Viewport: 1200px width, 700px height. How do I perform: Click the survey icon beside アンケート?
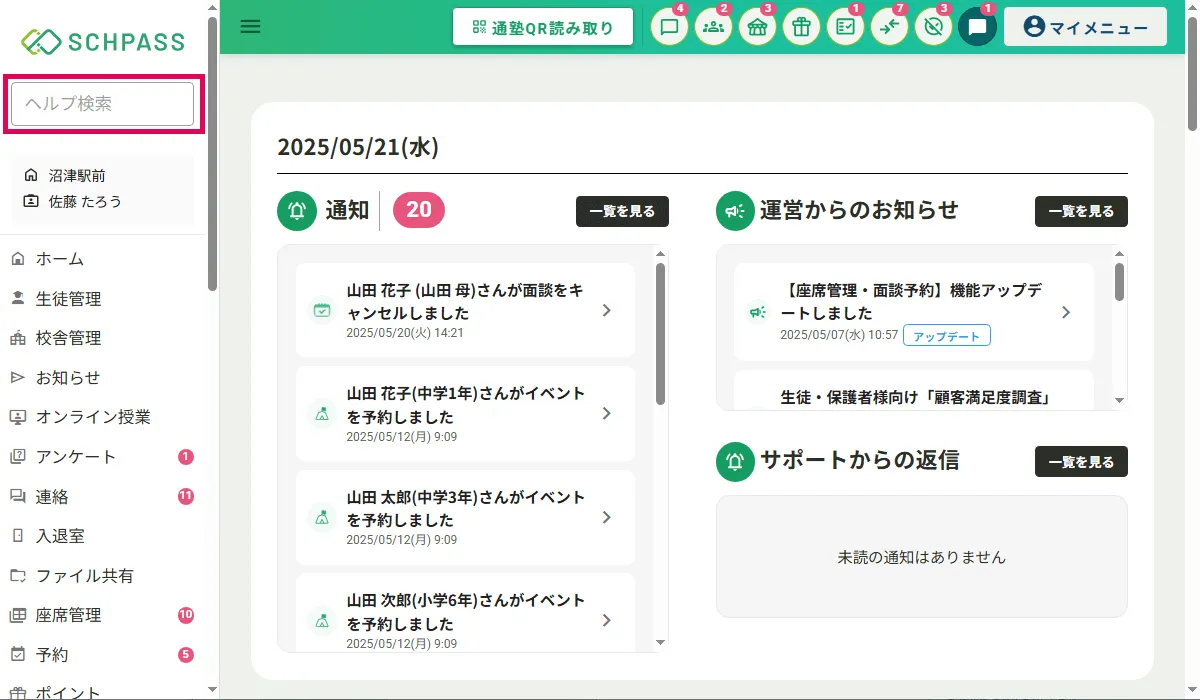[17, 457]
